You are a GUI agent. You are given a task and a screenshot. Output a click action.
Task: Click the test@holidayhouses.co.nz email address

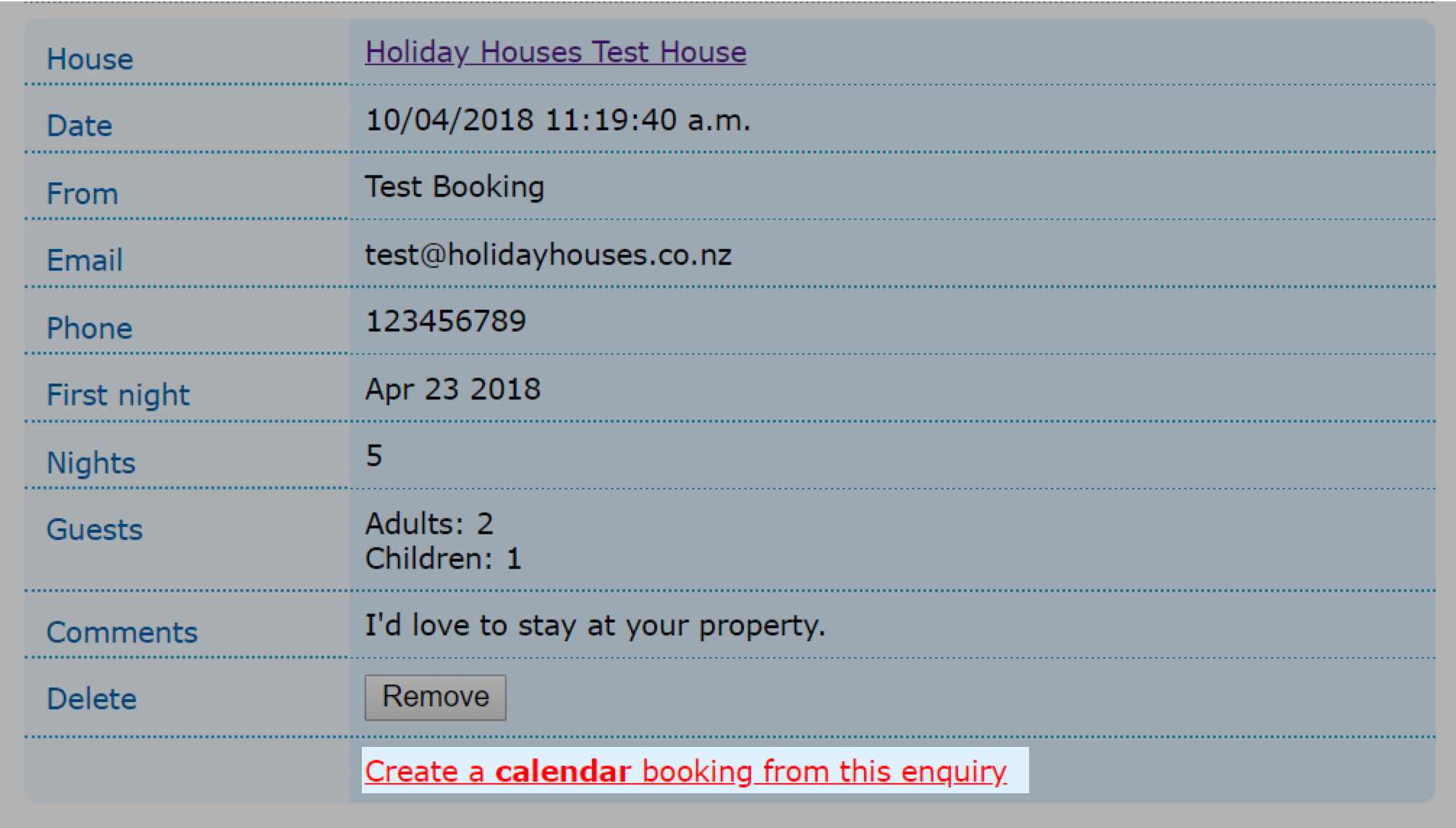coord(548,255)
